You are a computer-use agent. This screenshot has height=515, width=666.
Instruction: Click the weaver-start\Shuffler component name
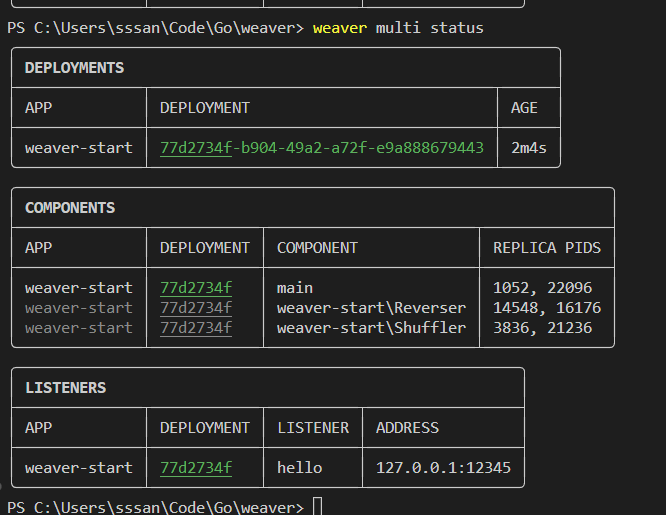tap(371, 328)
